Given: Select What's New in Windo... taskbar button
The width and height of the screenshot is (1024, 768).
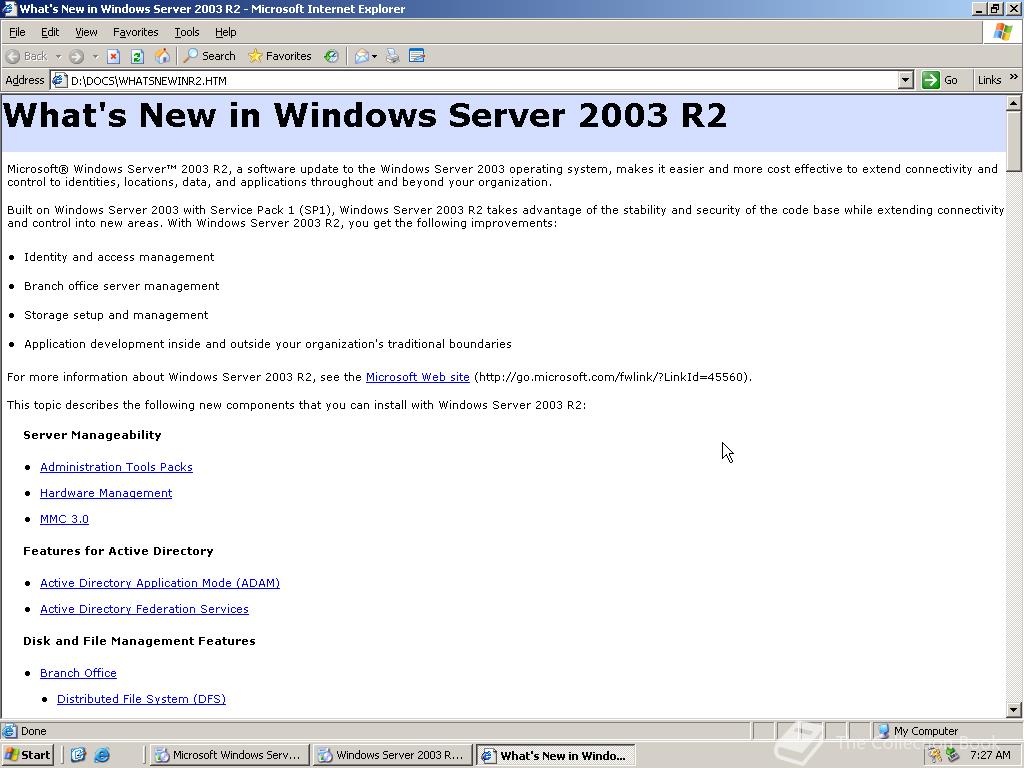Looking at the screenshot, I should 555,756.
